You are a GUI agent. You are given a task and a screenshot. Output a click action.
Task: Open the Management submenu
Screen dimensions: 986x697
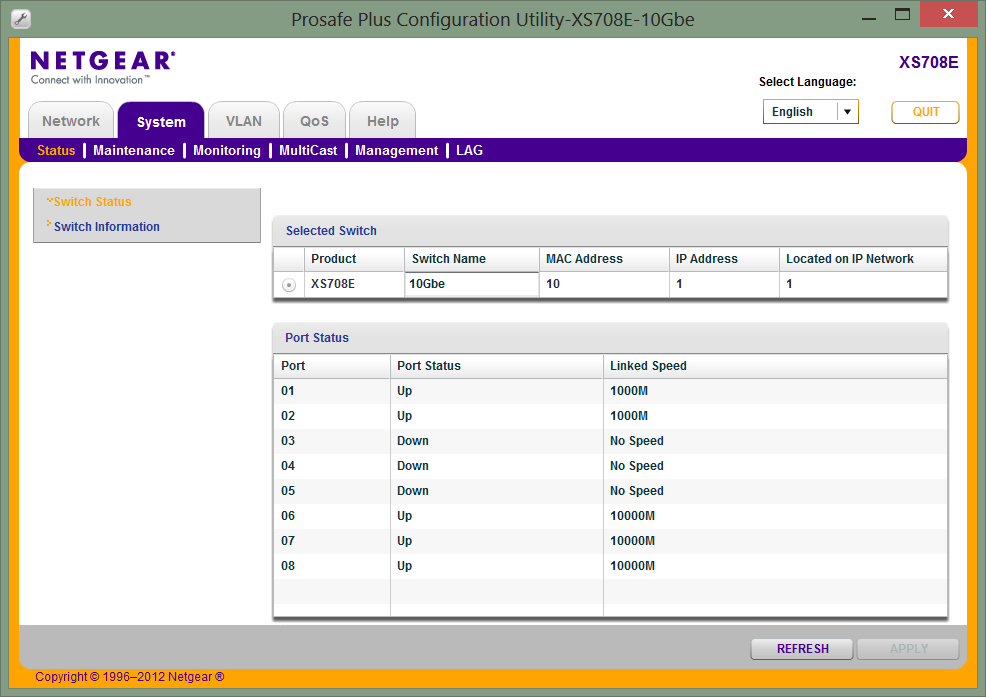pos(397,150)
